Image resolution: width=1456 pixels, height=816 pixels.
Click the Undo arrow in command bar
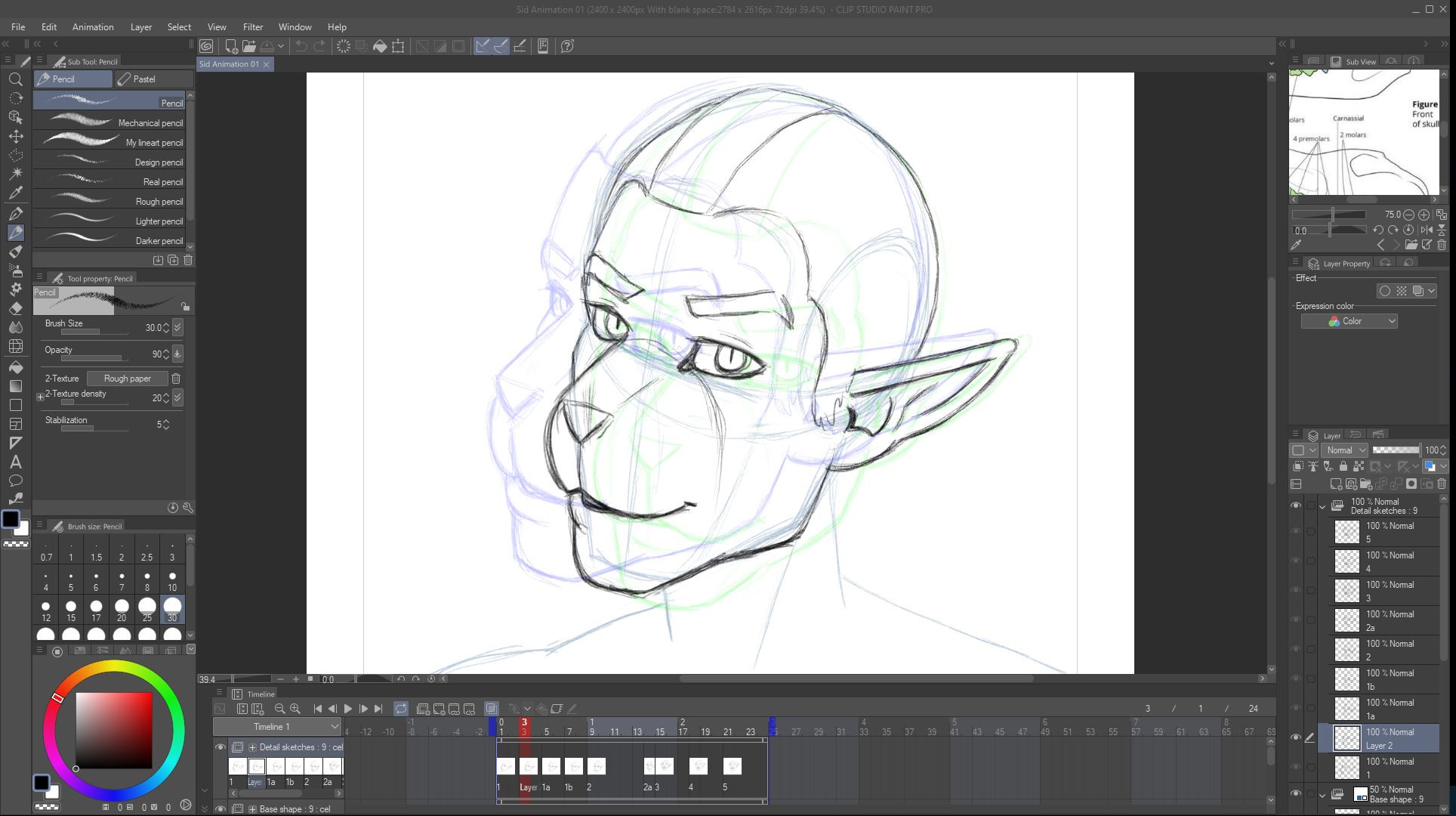301,46
